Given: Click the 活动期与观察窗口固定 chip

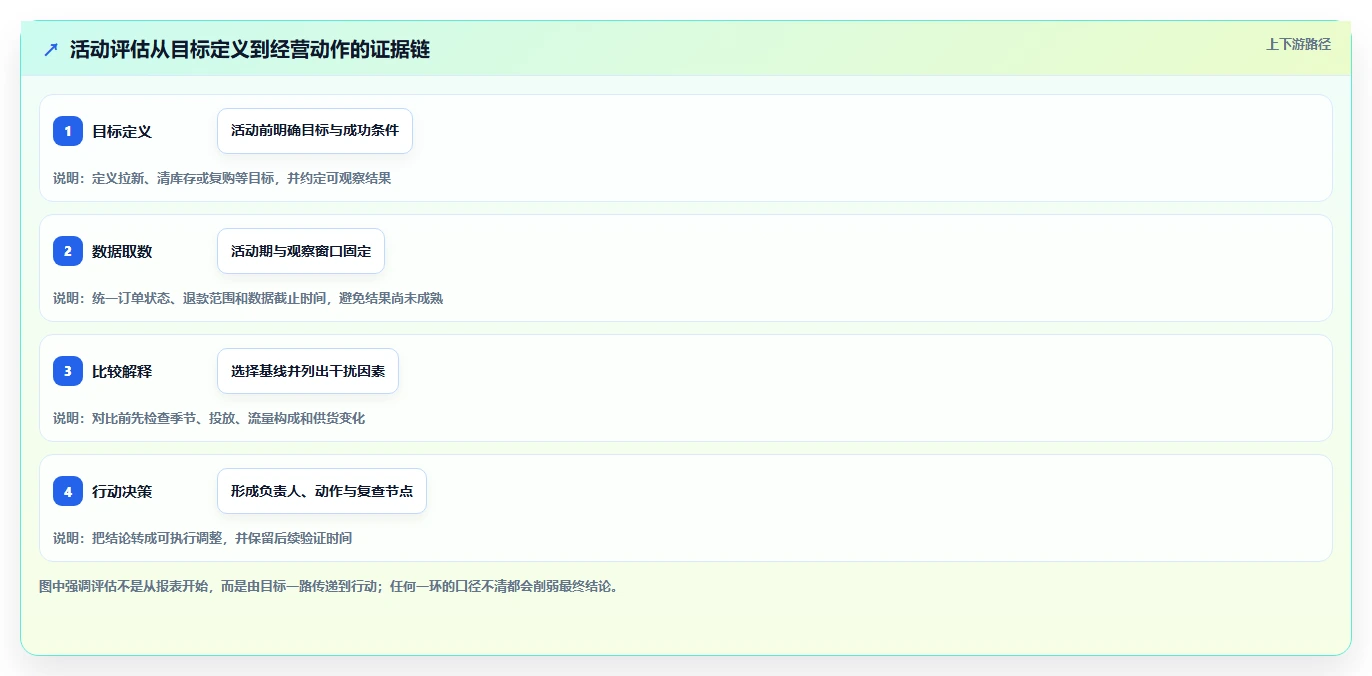Looking at the screenshot, I should coord(301,251).
